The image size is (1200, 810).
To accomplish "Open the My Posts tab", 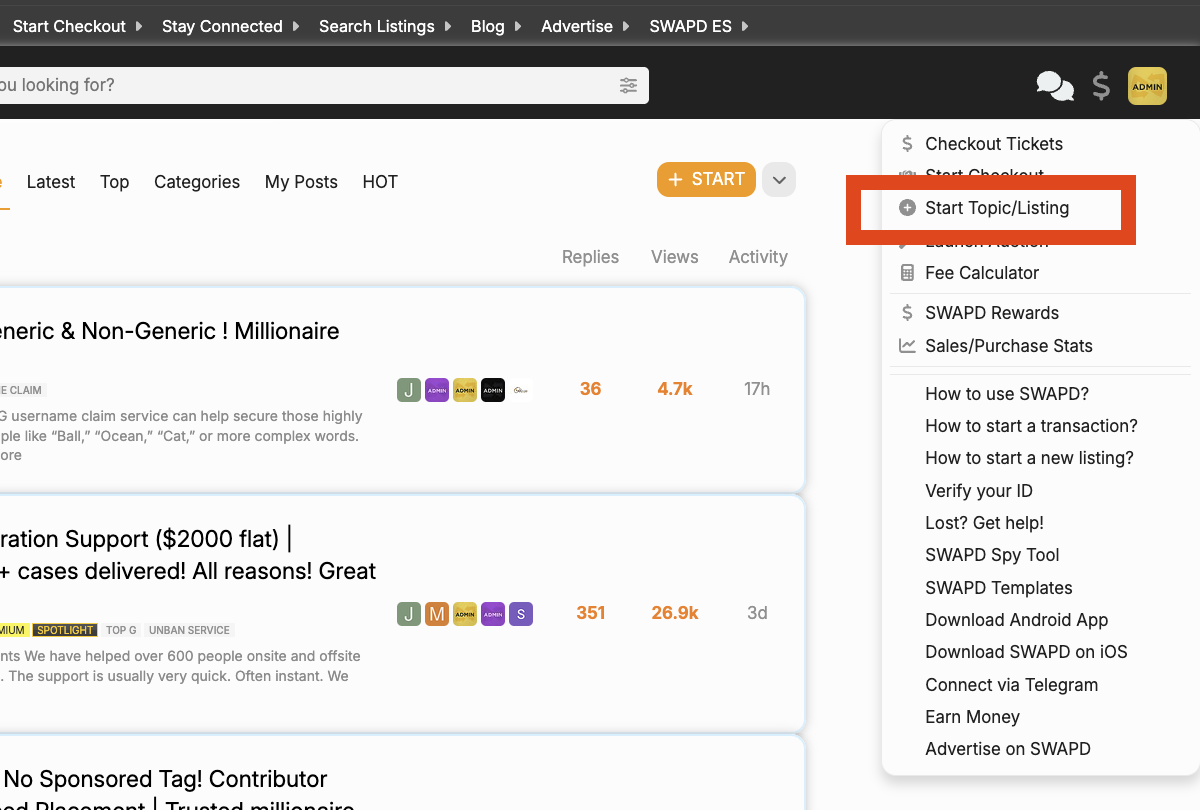I will point(301,182).
